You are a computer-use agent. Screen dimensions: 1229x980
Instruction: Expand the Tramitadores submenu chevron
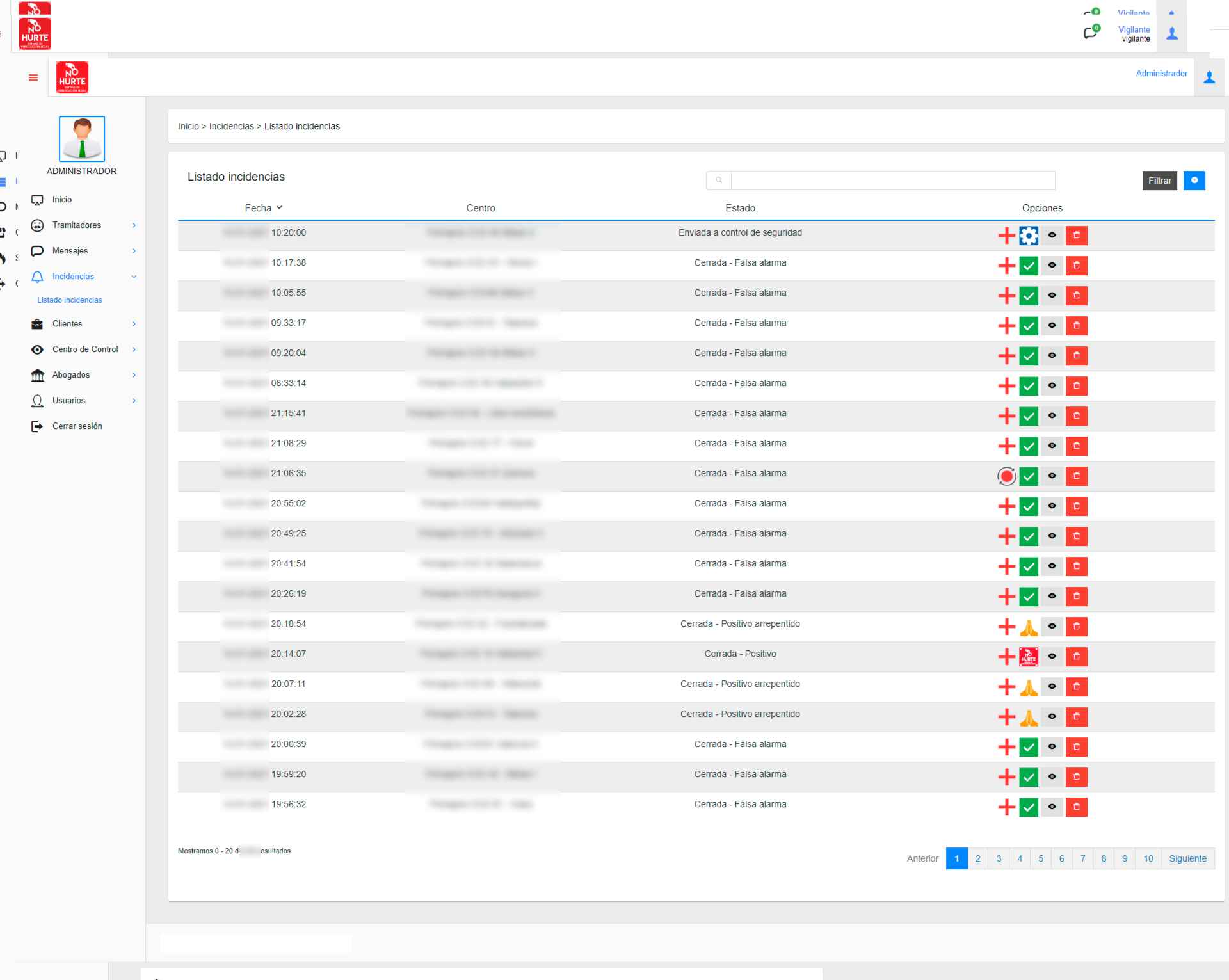(134, 225)
